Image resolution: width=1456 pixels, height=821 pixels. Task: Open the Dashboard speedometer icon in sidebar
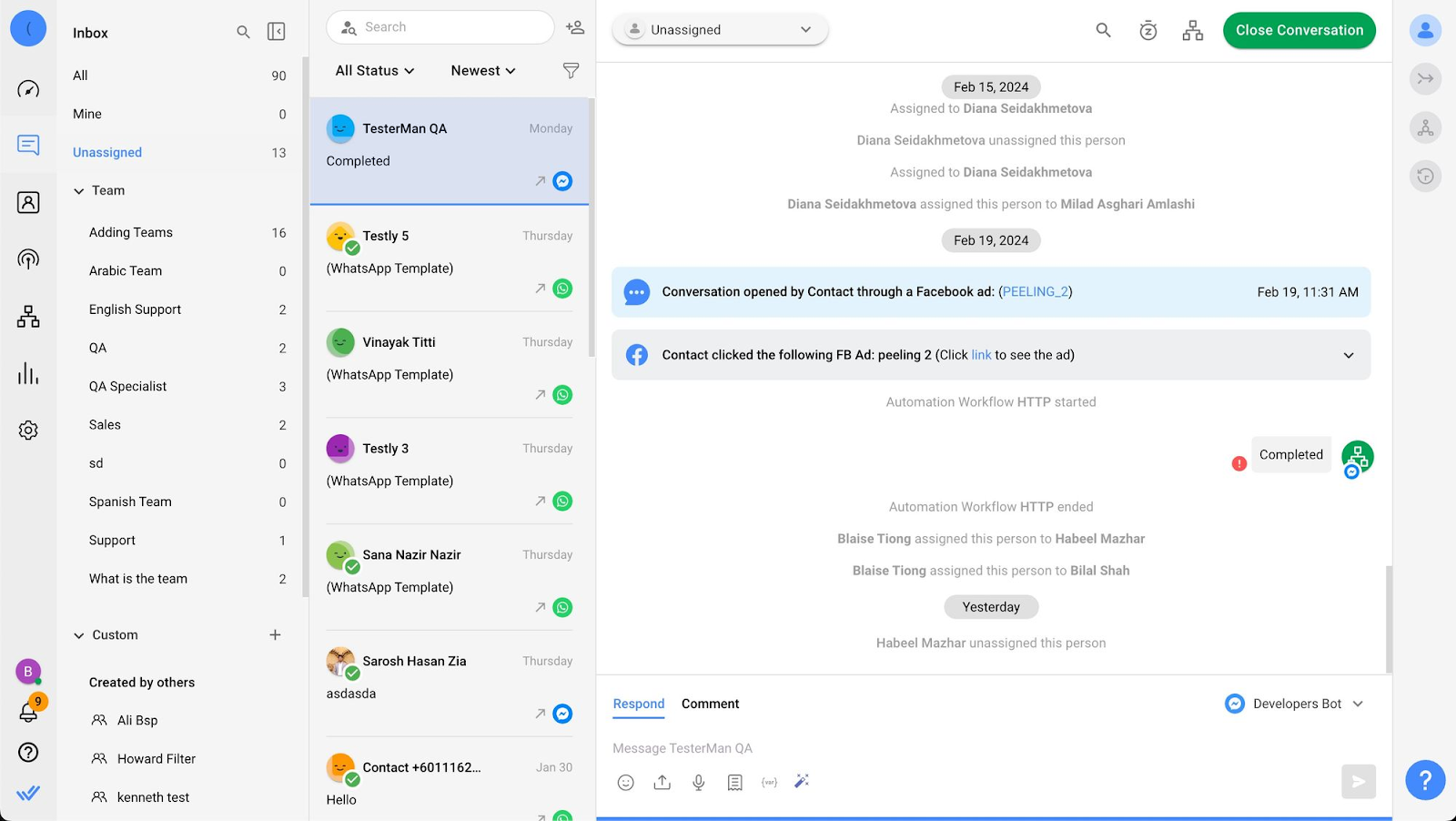point(28,88)
